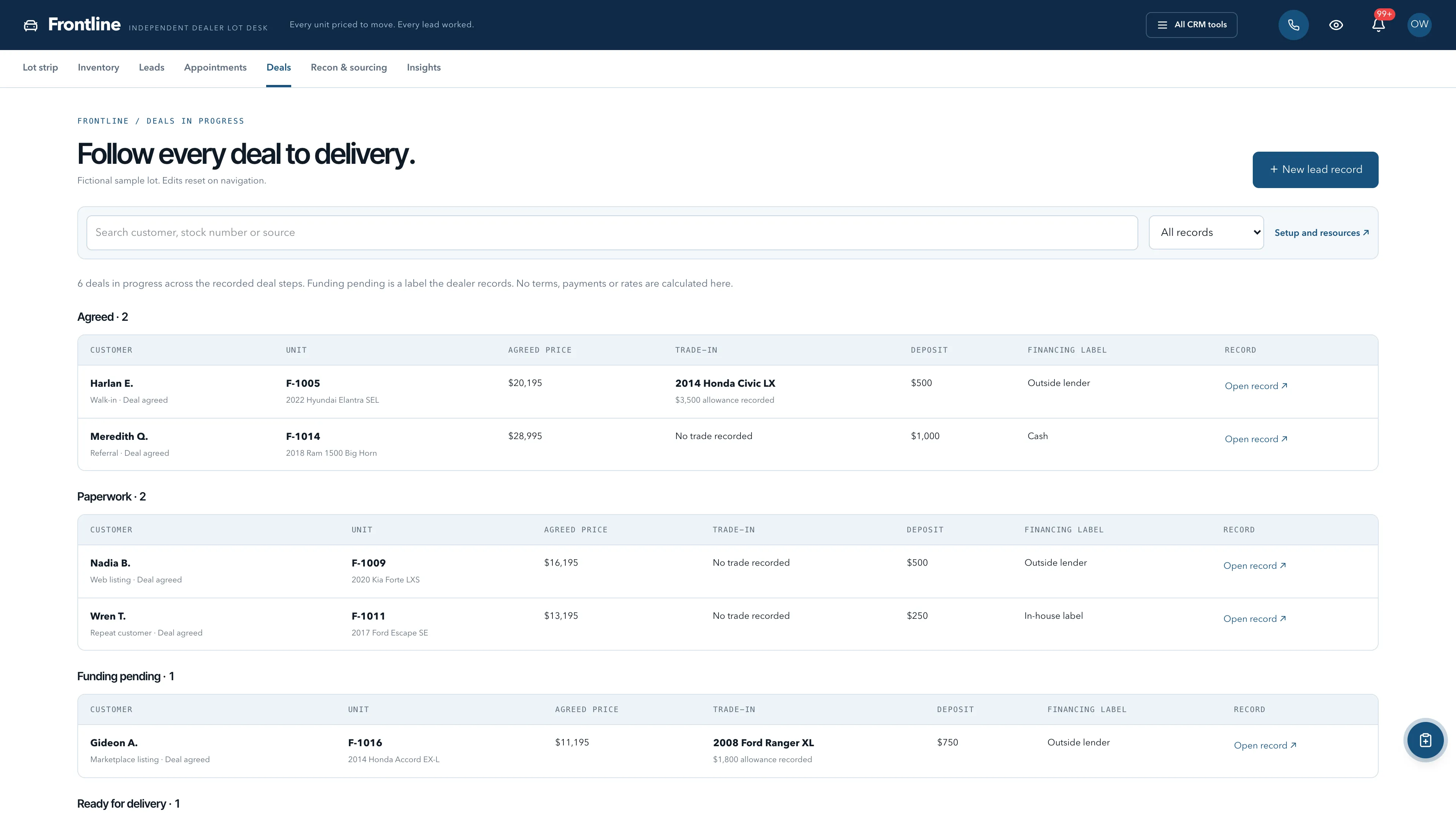Open the OW user avatar

coord(1419,25)
